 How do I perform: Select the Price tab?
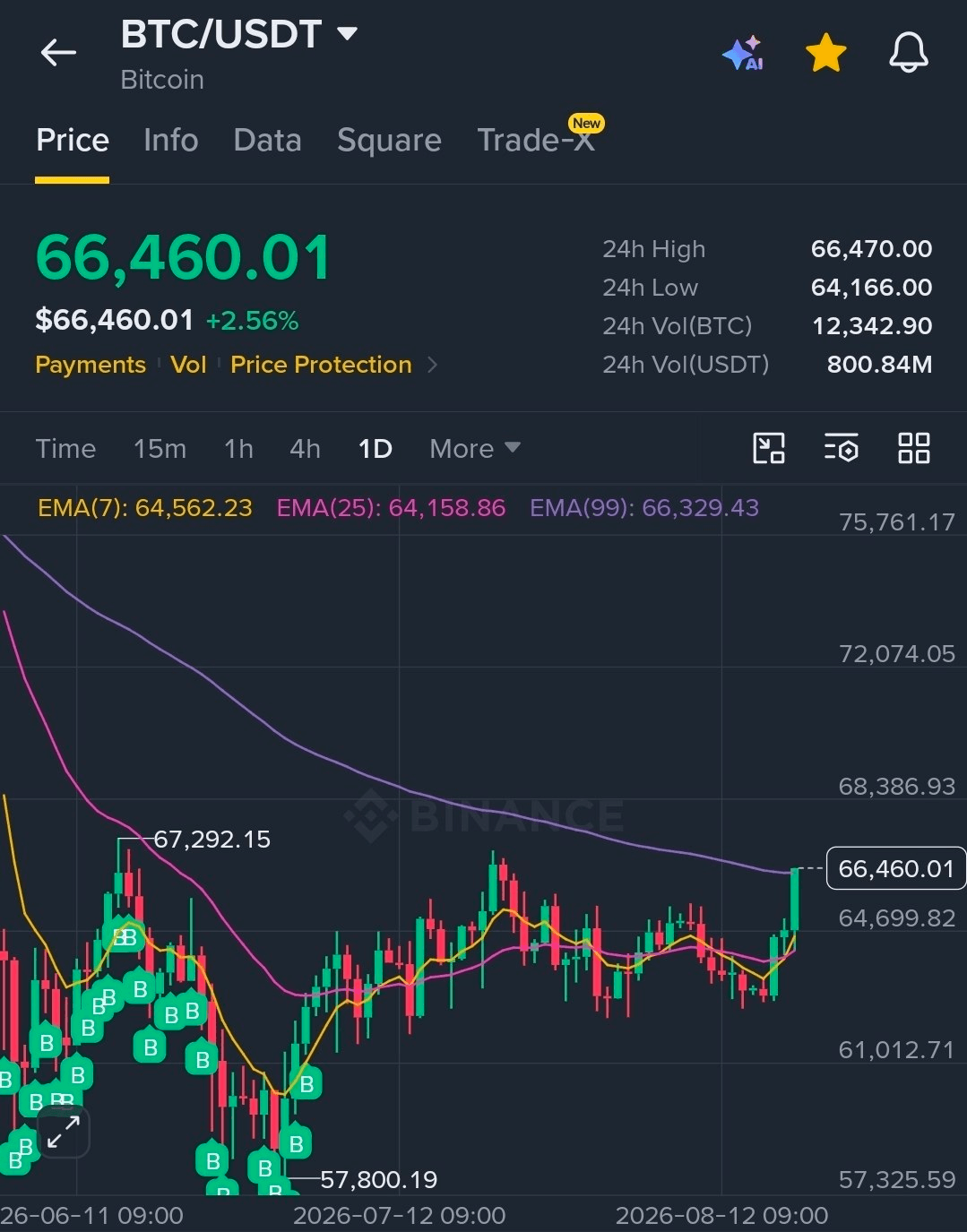(x=73, y=141)
